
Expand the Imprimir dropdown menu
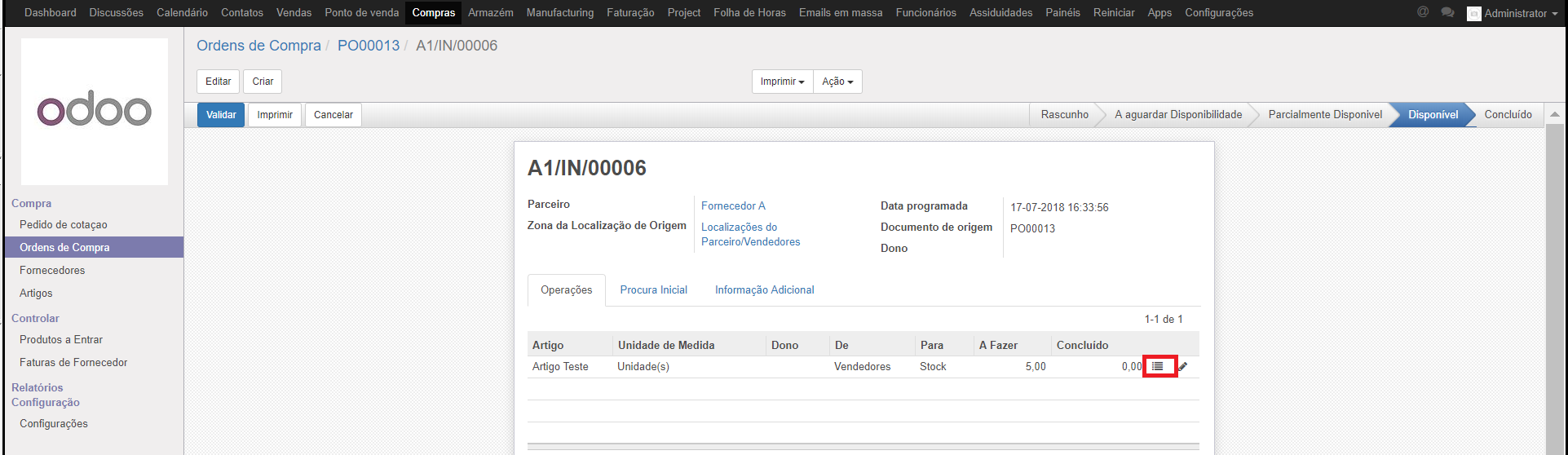click(782, 82)
